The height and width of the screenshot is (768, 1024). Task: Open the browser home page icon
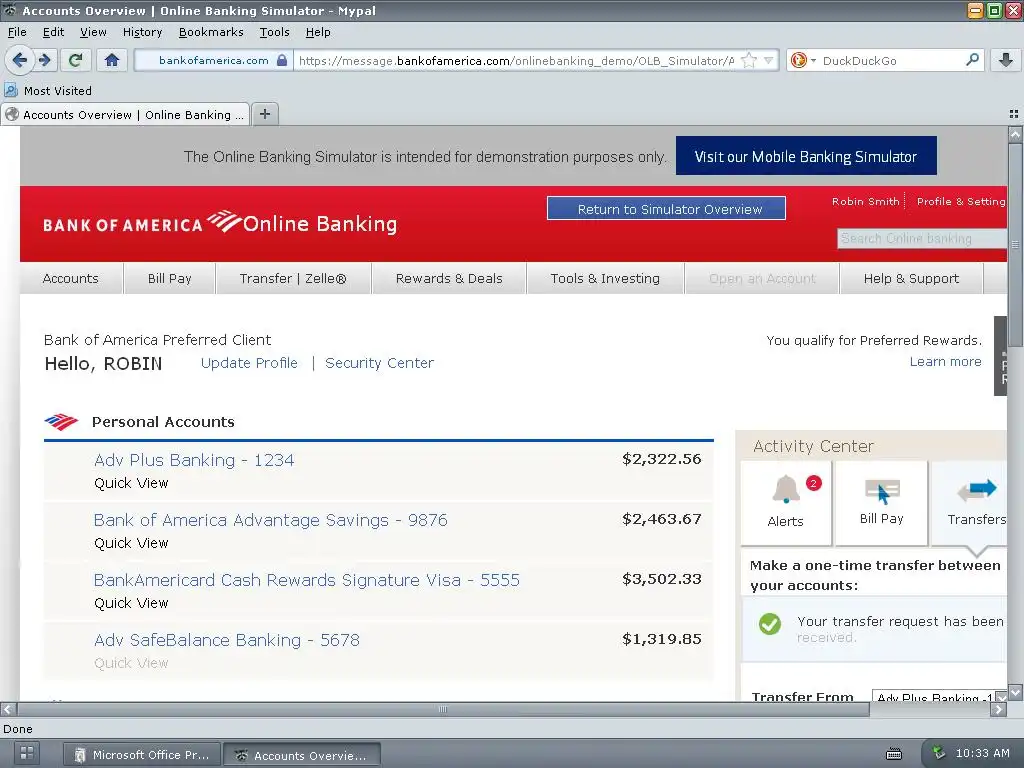112,60
